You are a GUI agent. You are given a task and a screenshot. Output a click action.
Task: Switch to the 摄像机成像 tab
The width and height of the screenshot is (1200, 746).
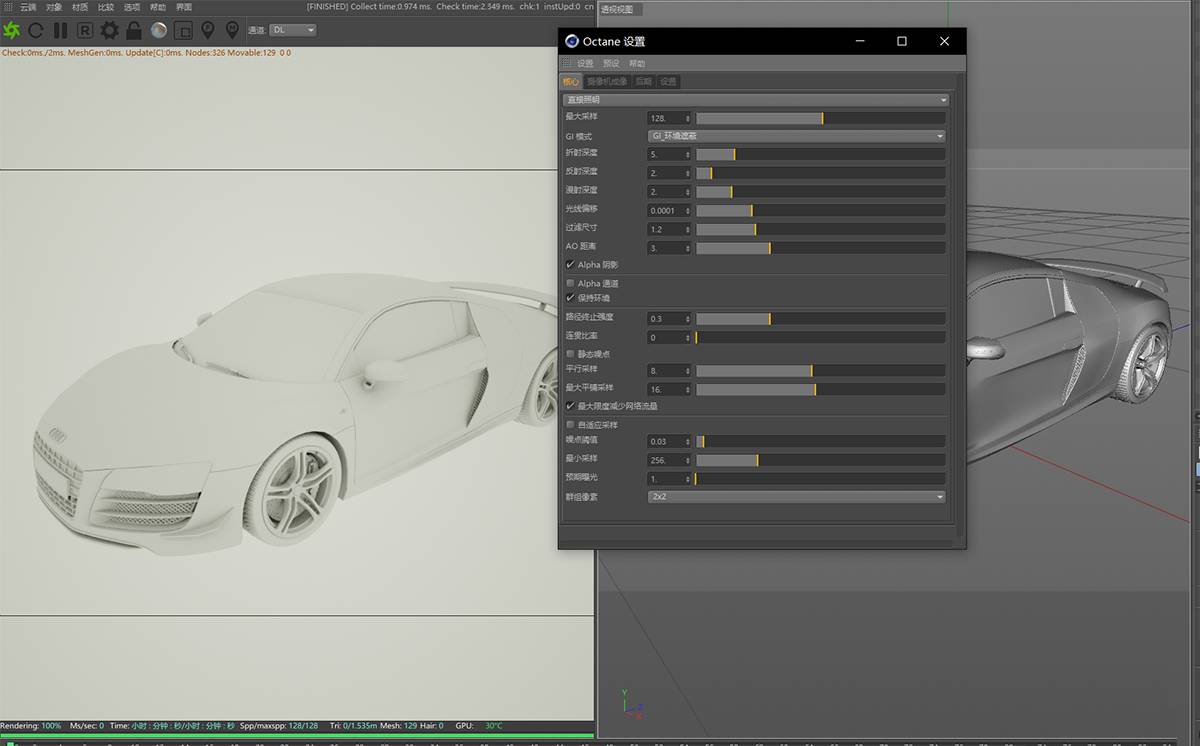pos(607,82)
